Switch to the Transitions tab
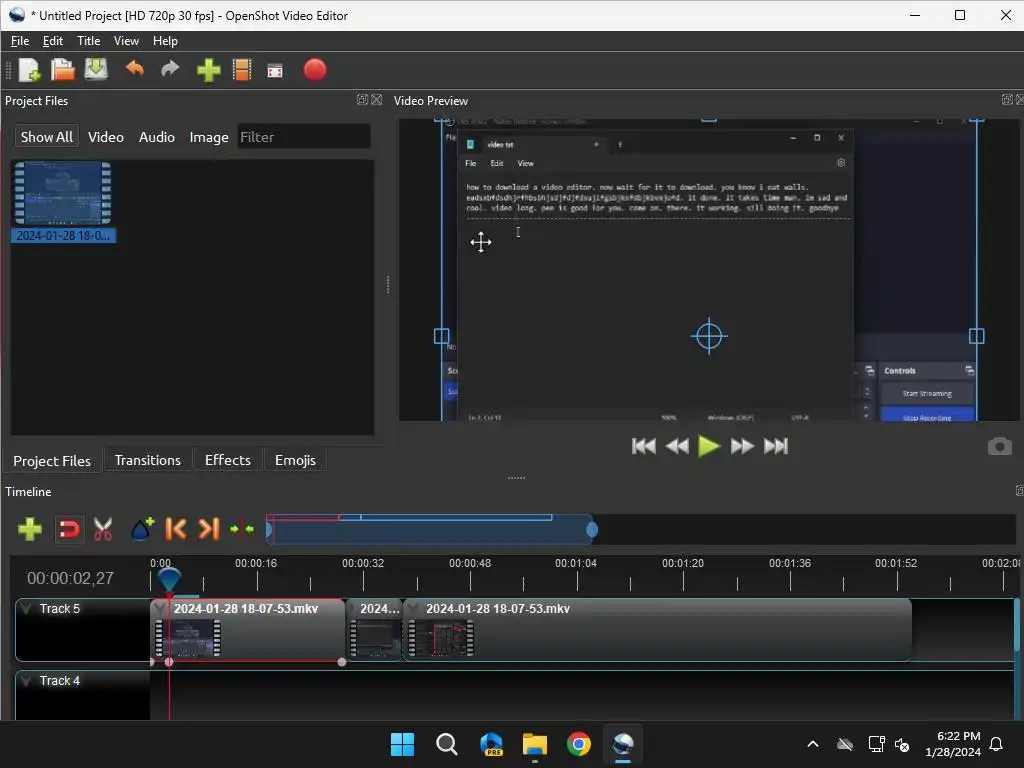The width and height of the screenshot is (1024, 768). [148, 460]
